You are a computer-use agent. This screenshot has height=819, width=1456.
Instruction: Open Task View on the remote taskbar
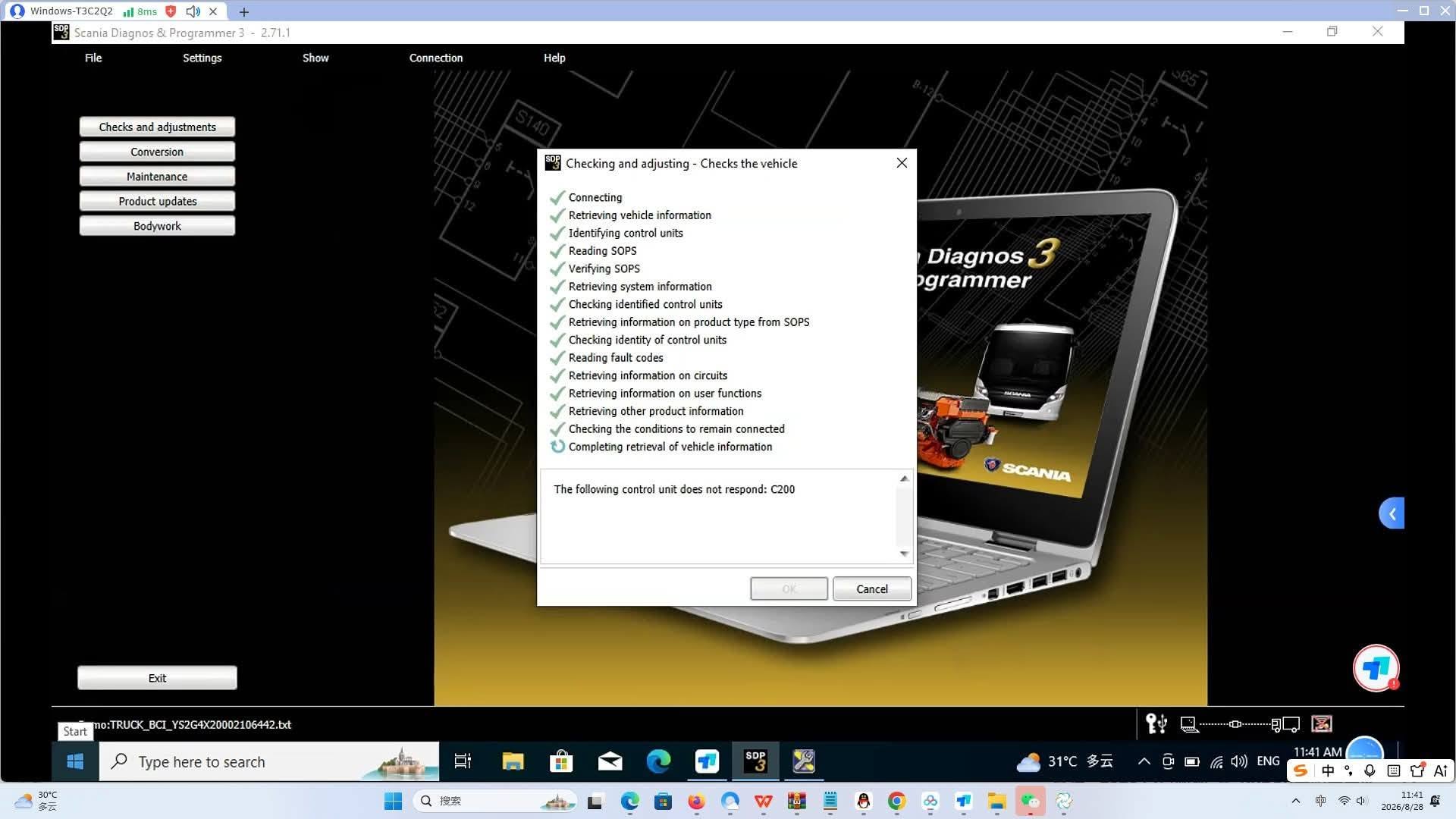463,761
